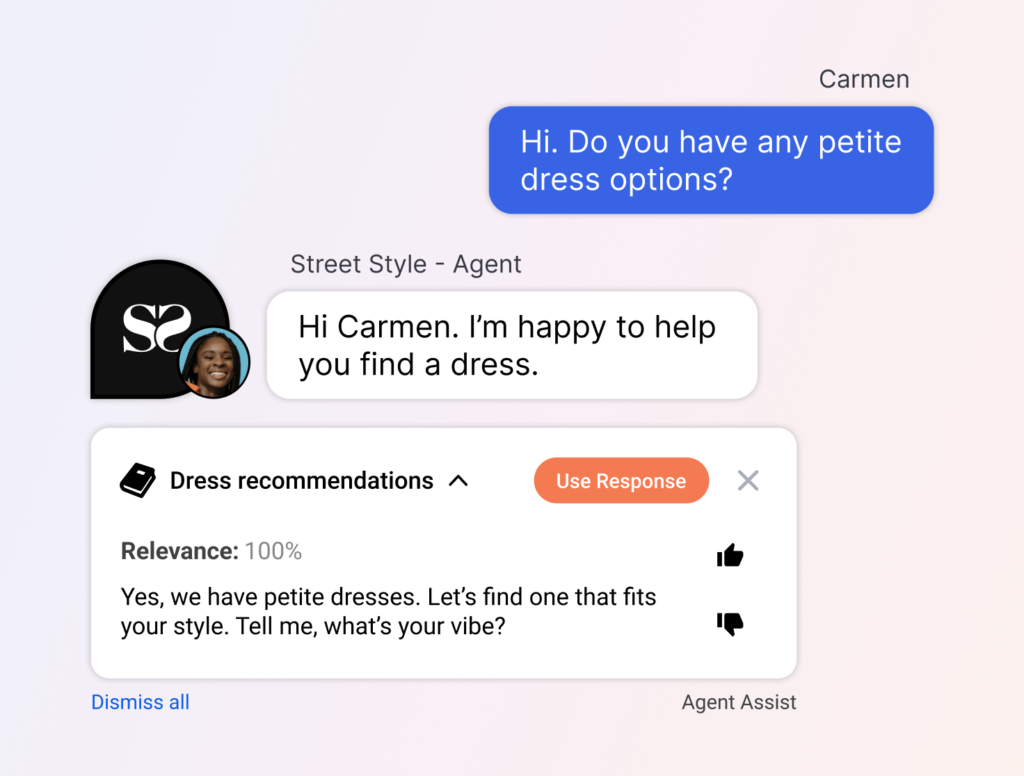Close the Dress recommendations suggestion card
The image size is (1024, 776).
coord(748,481)
